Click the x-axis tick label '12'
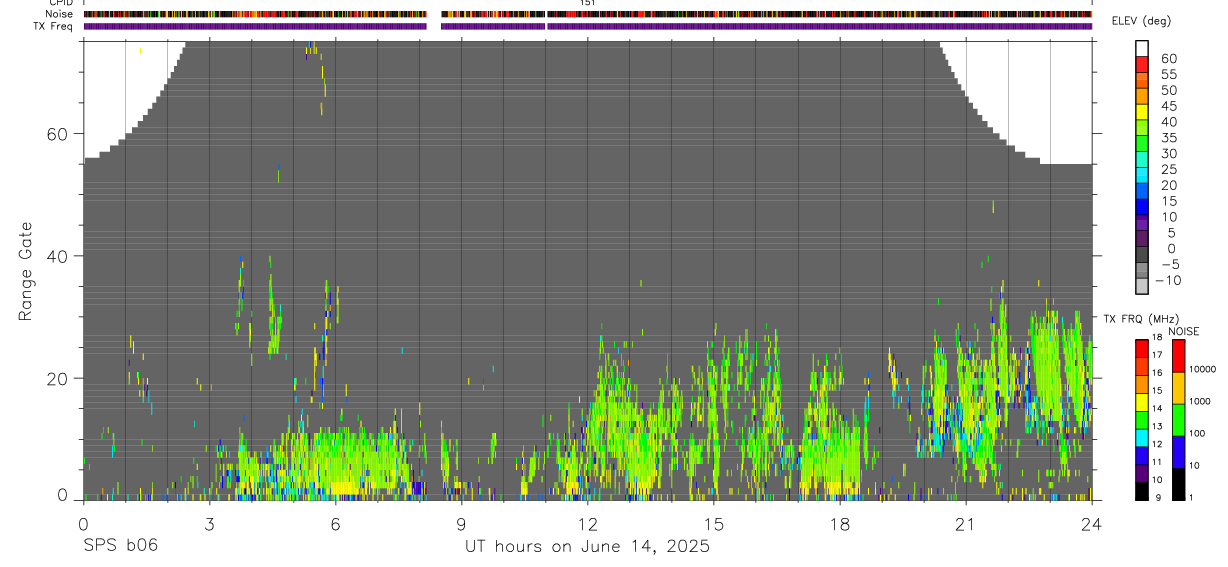Screen dimensions: 1228x567 click(x=587, y=524)
